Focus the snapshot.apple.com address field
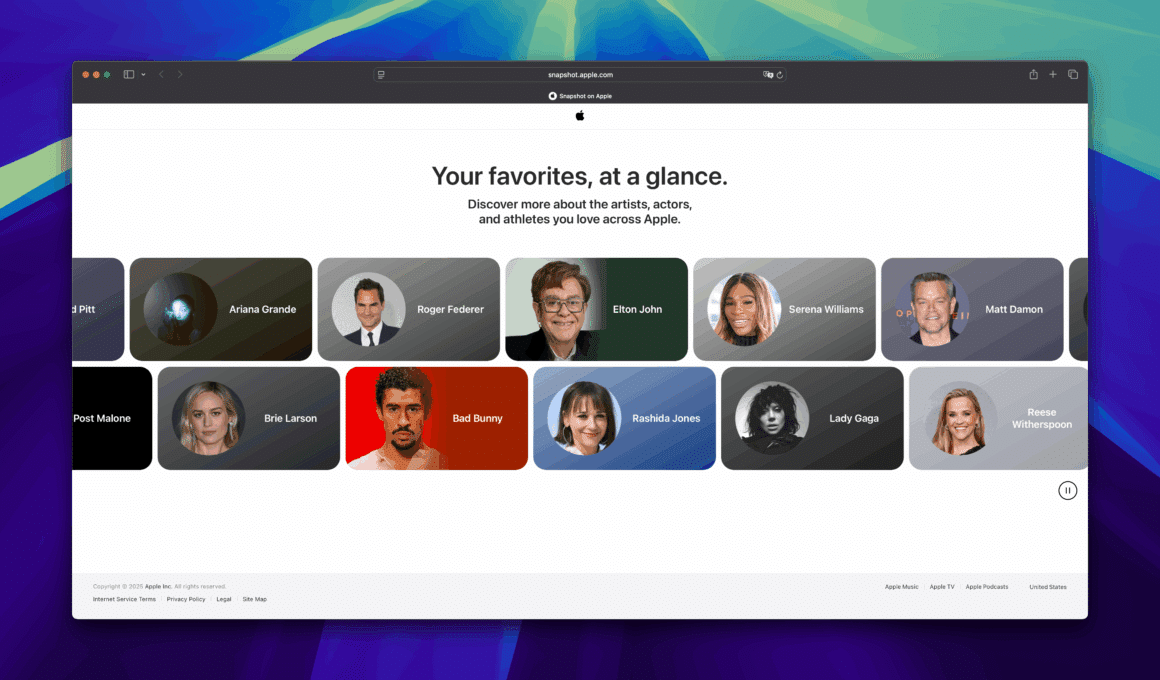The width and height of the screenshot is (1160, 680). pyautogui.click(x=580, y=75)
